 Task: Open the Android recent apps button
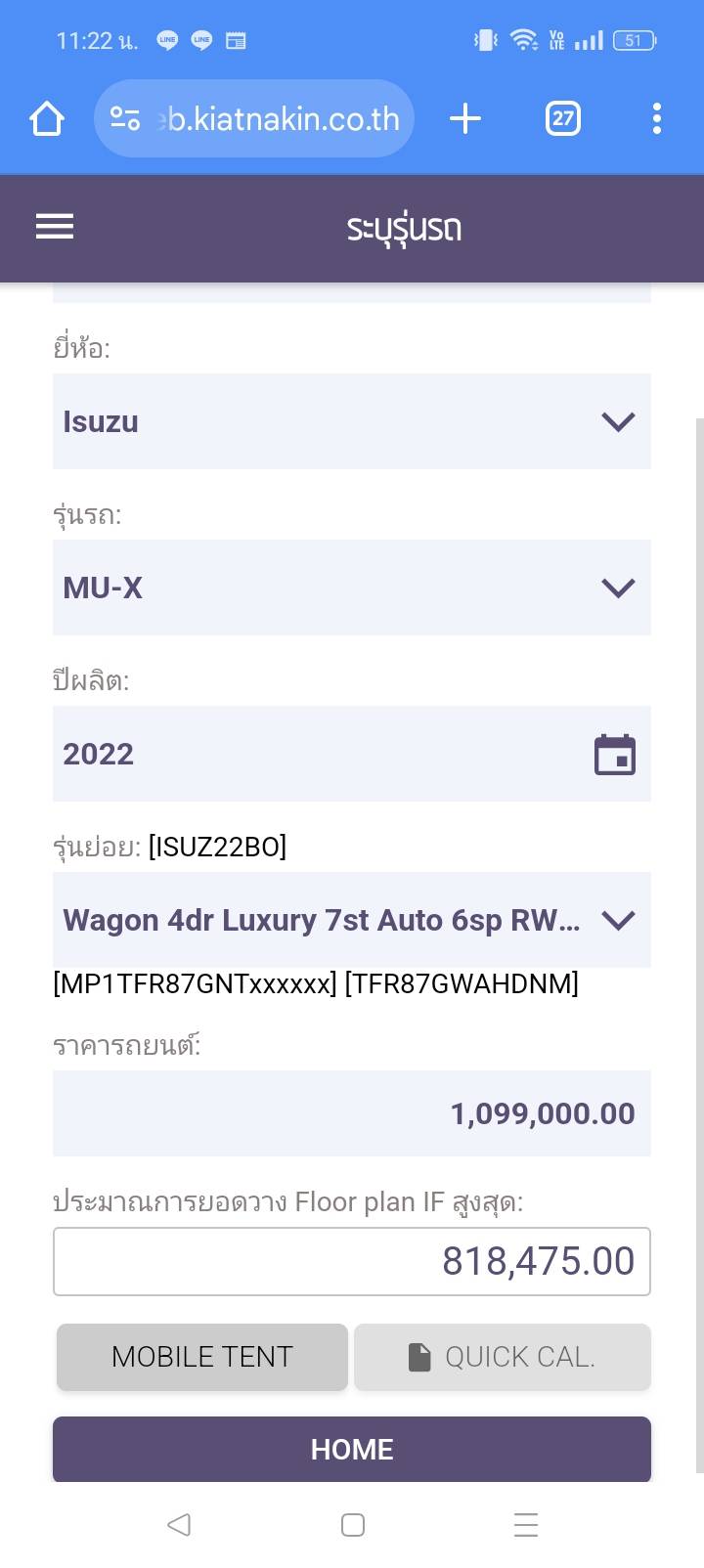tap(526, 1524)
